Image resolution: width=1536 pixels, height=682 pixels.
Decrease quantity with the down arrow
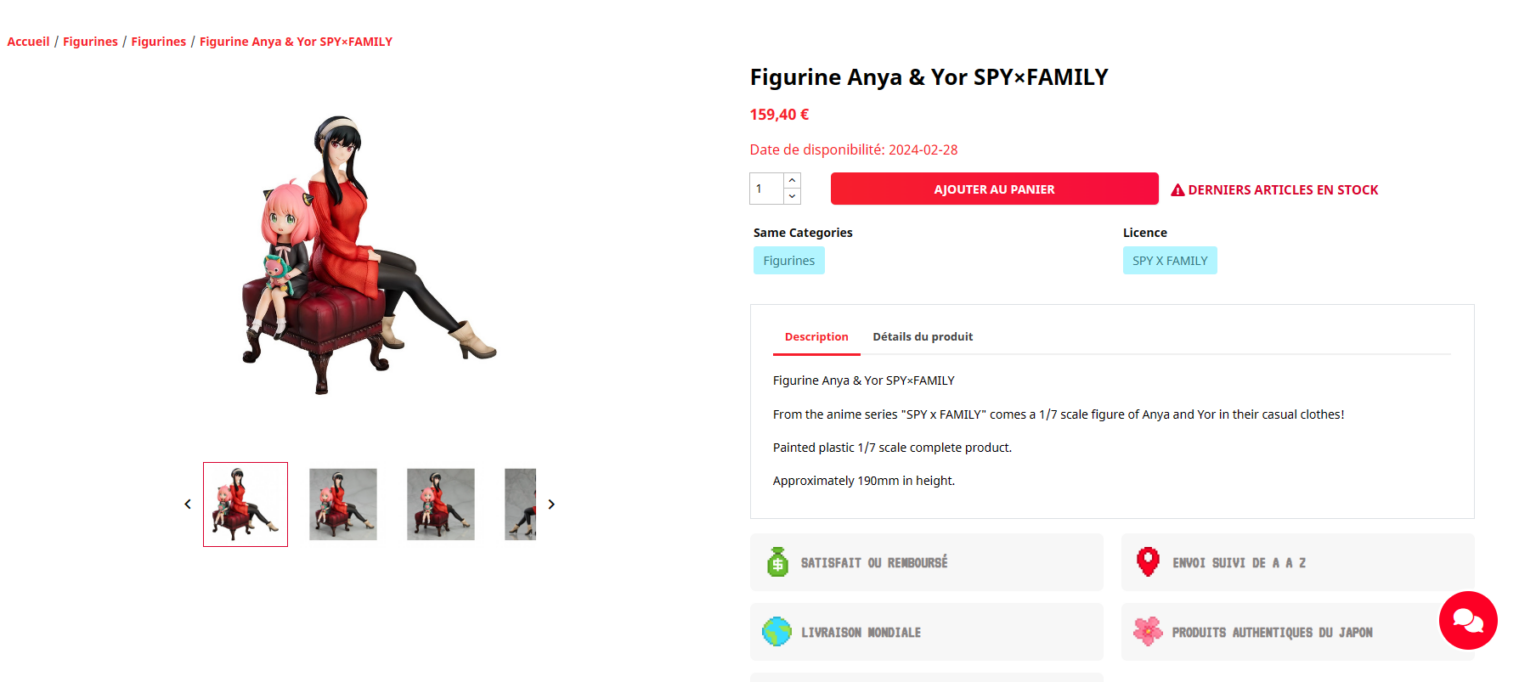pyautogui.click(x=792, y=196)
